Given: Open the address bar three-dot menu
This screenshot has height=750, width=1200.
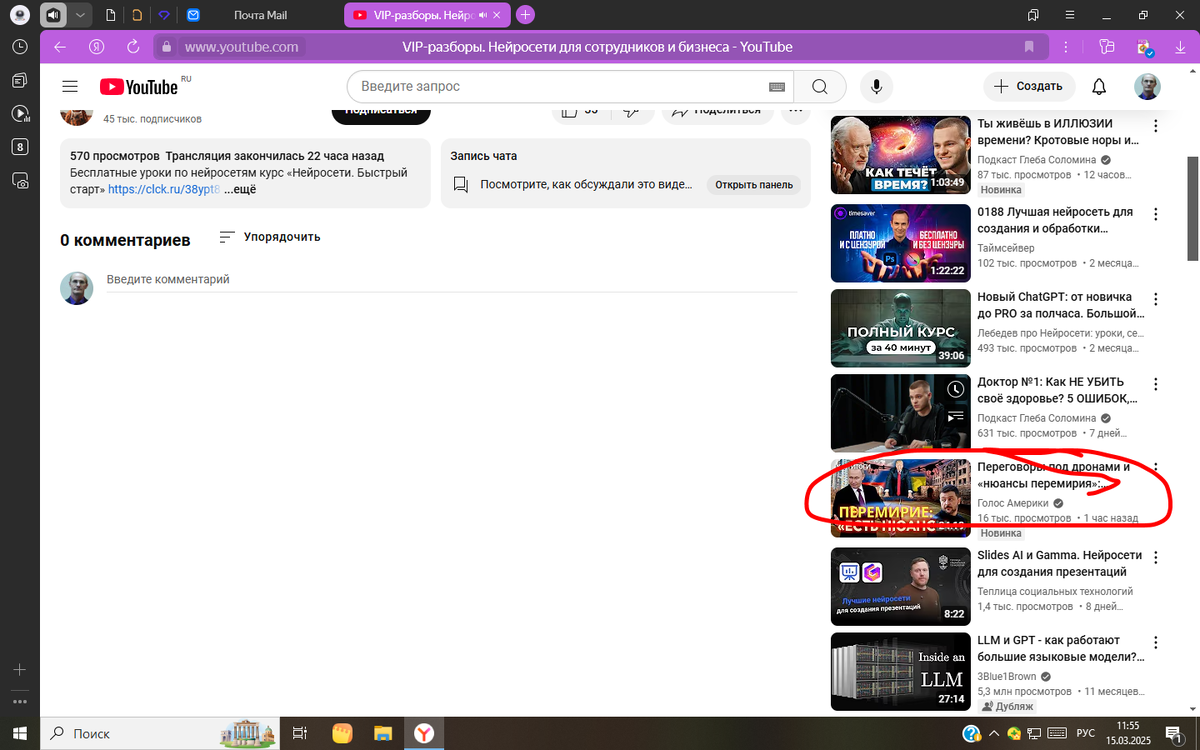Looking at the screenshot, I should [1067, 47].
